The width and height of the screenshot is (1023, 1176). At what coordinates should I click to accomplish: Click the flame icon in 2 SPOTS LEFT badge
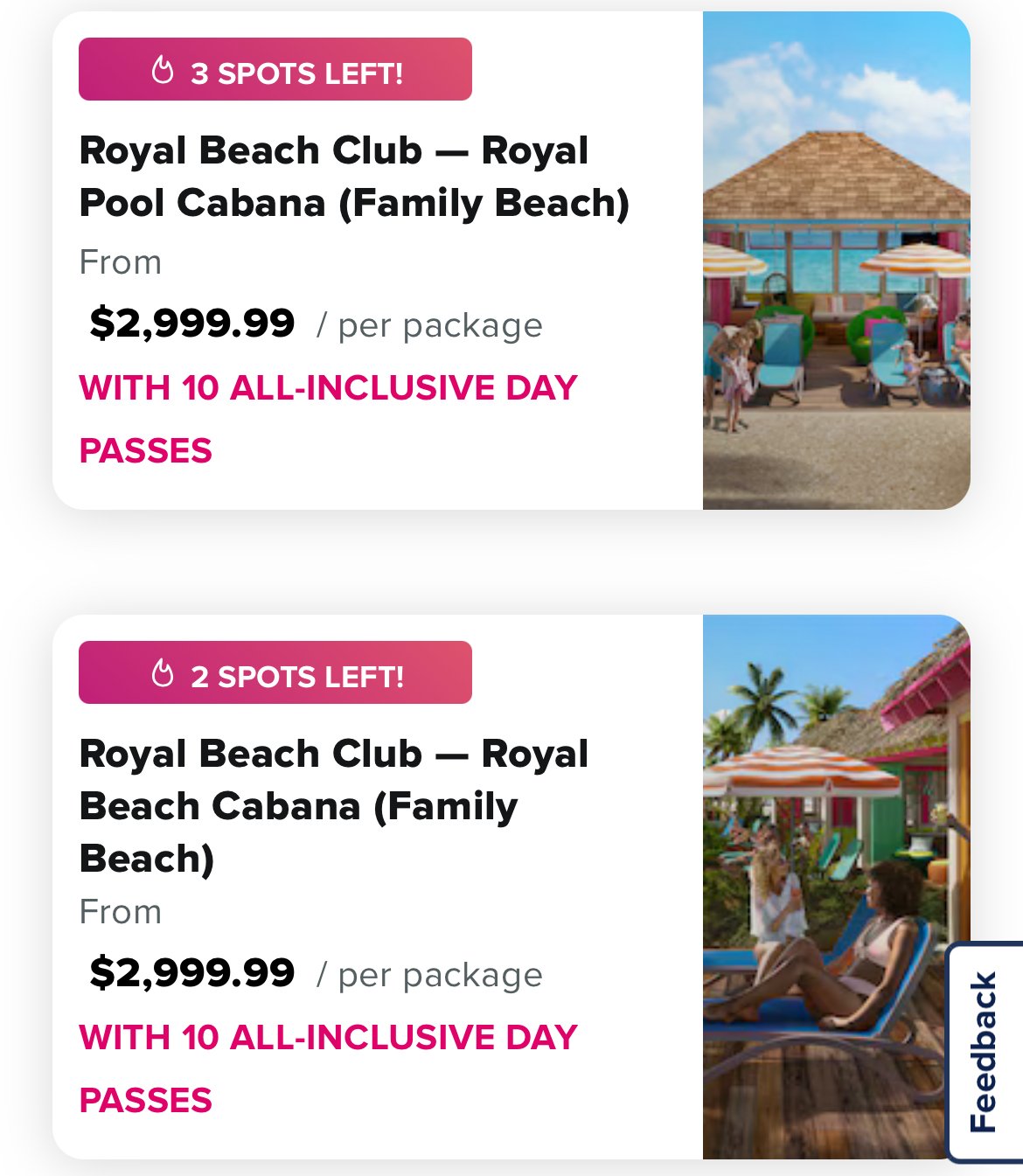(163, 673)
